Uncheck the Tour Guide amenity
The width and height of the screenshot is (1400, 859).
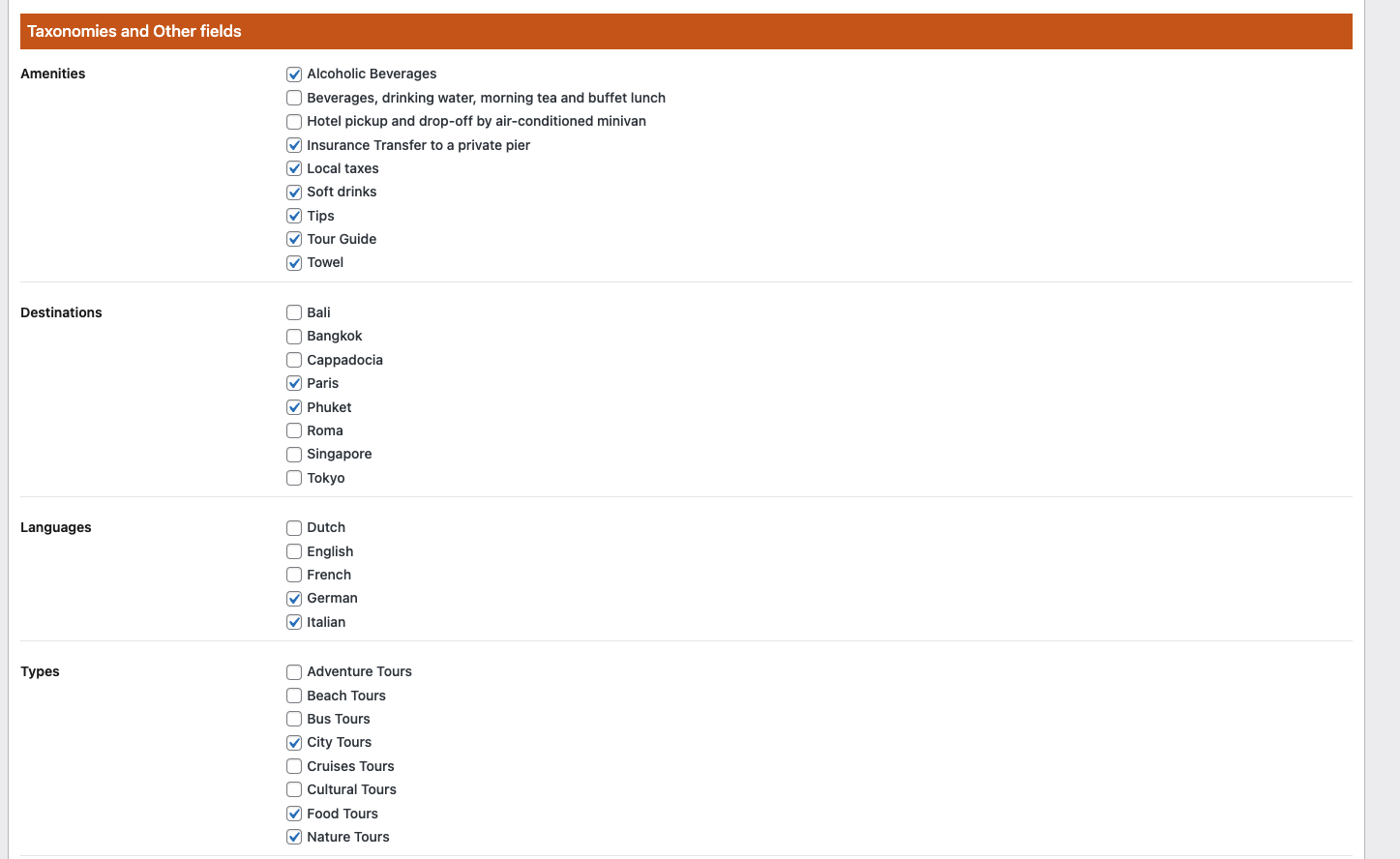point(294,239)
